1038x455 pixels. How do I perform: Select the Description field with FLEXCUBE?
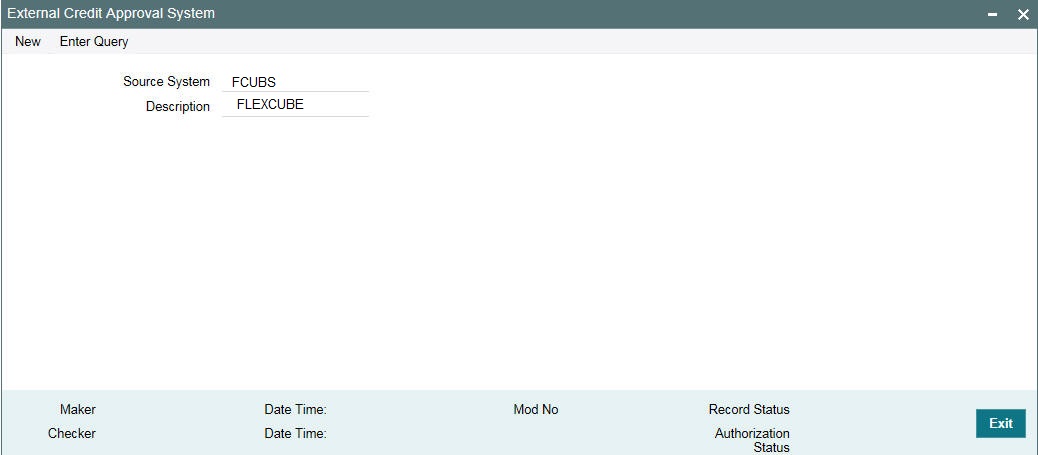295,105
